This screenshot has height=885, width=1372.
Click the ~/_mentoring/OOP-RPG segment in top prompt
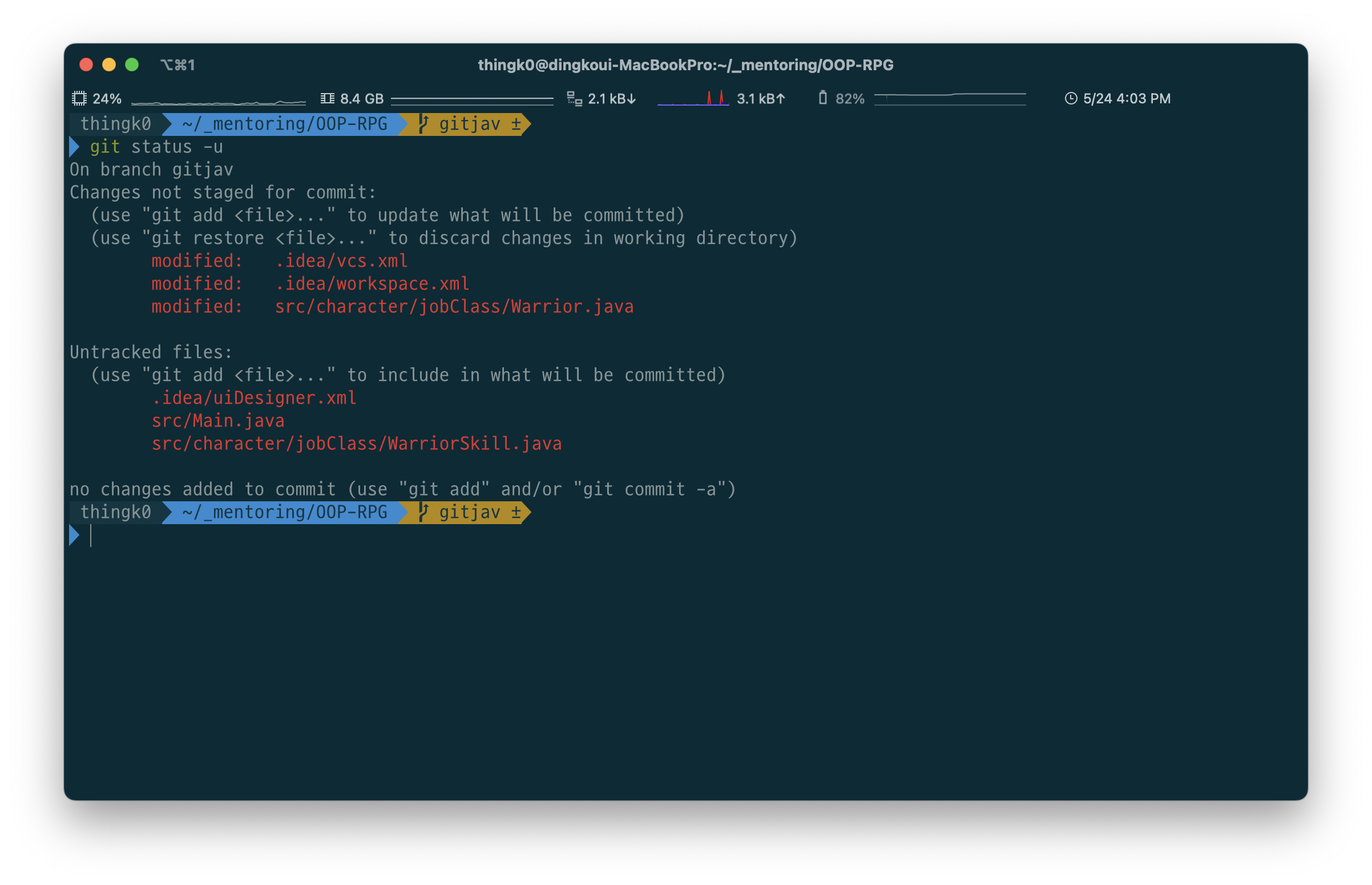(284, 124)
